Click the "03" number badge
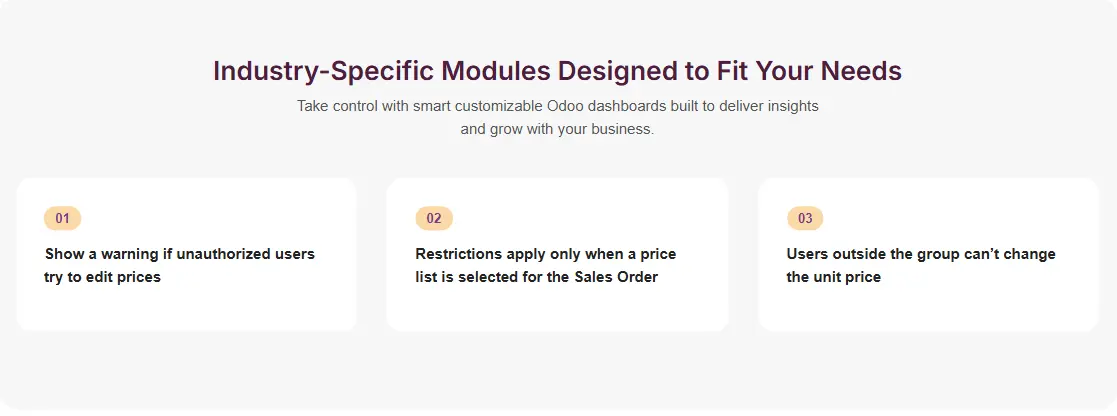 click(805, 218)
